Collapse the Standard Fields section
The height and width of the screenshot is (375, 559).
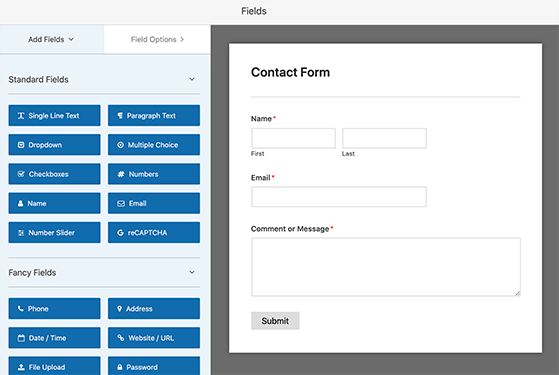(x=192, y=79)
